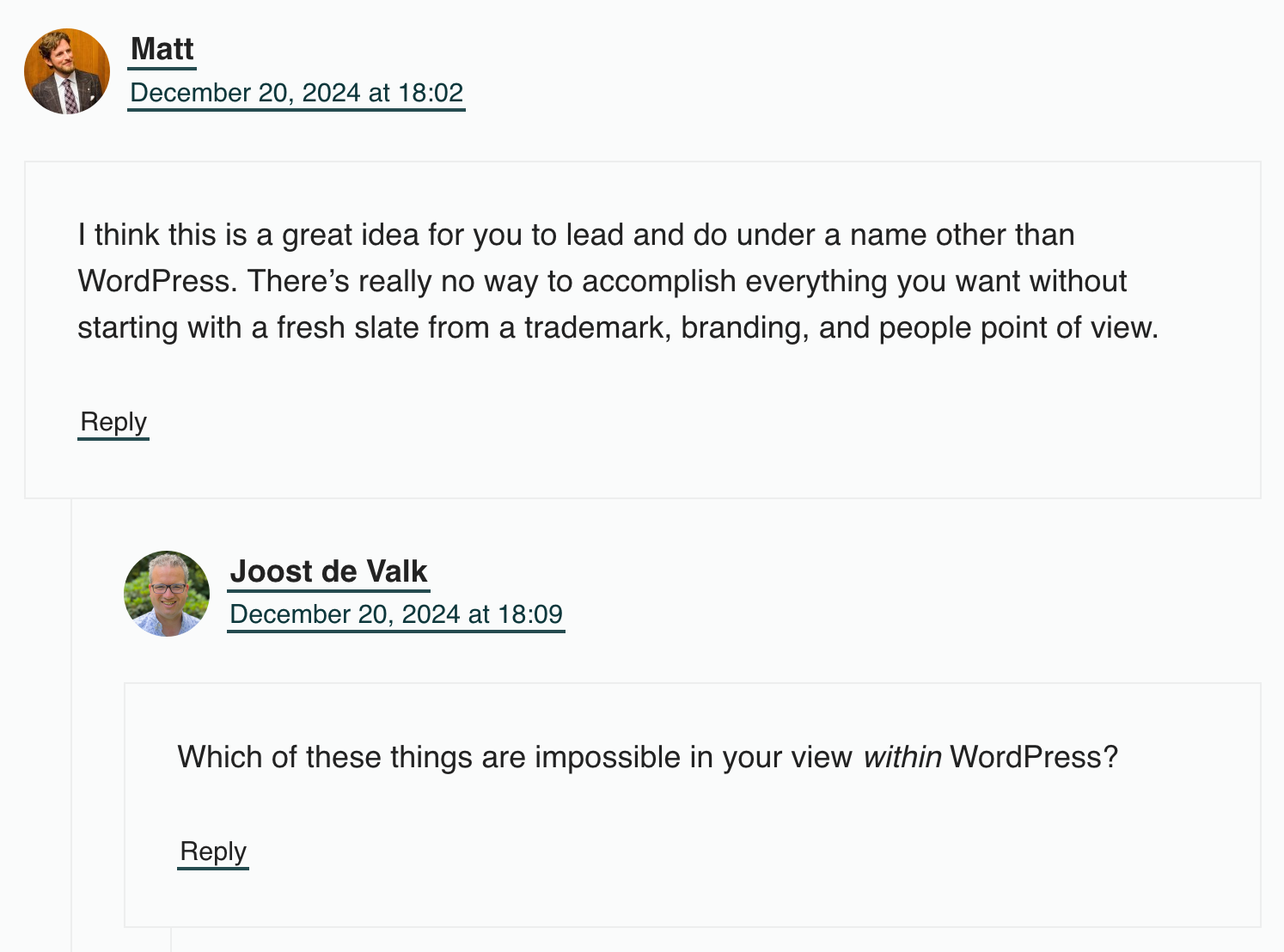Screen dimensions: 1284x952
Task: Reply to Matt's comment
Action: 113,423
